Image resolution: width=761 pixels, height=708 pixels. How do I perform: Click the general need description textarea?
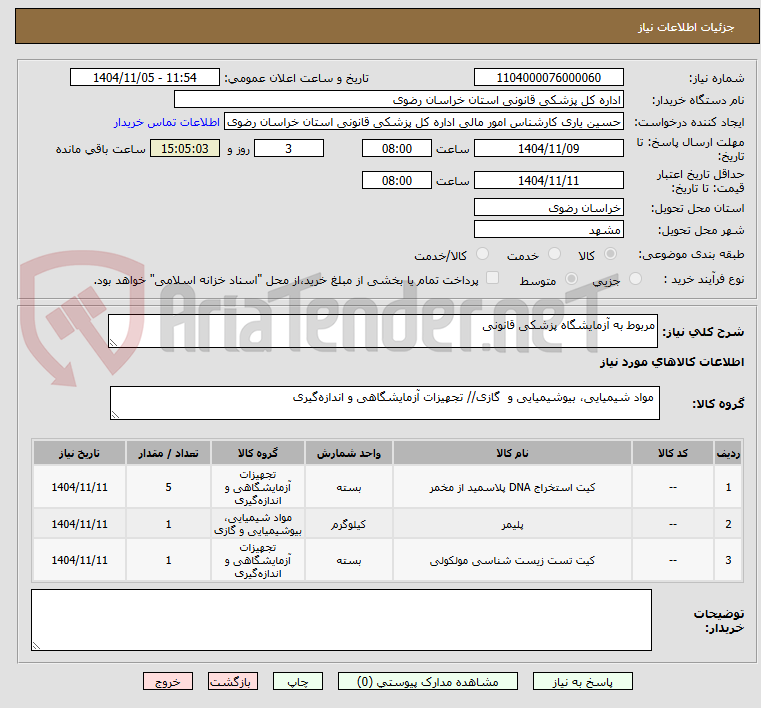[382, 331]
